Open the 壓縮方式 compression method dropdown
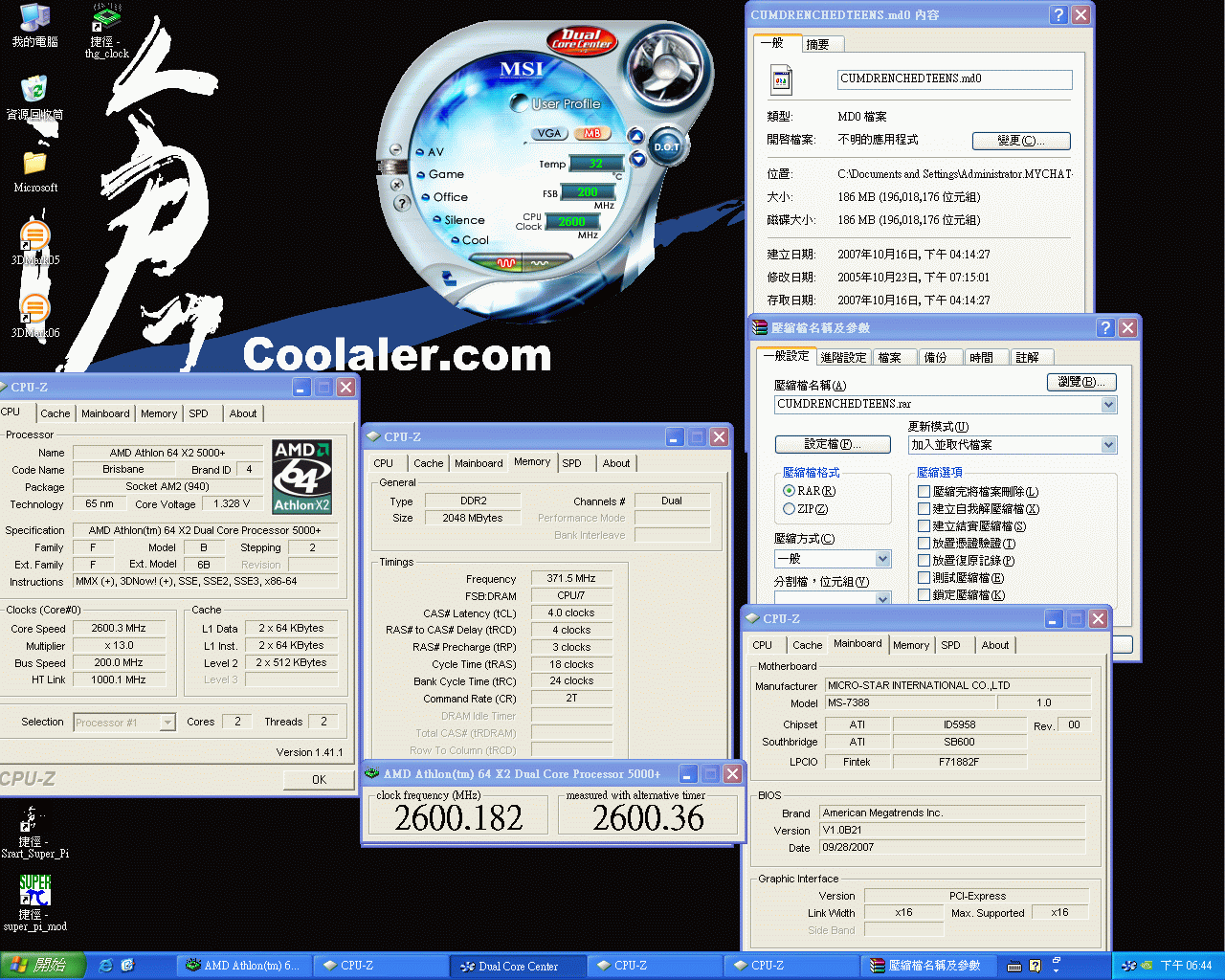Viewport: 1225px width, 980px height. [882, 559]
